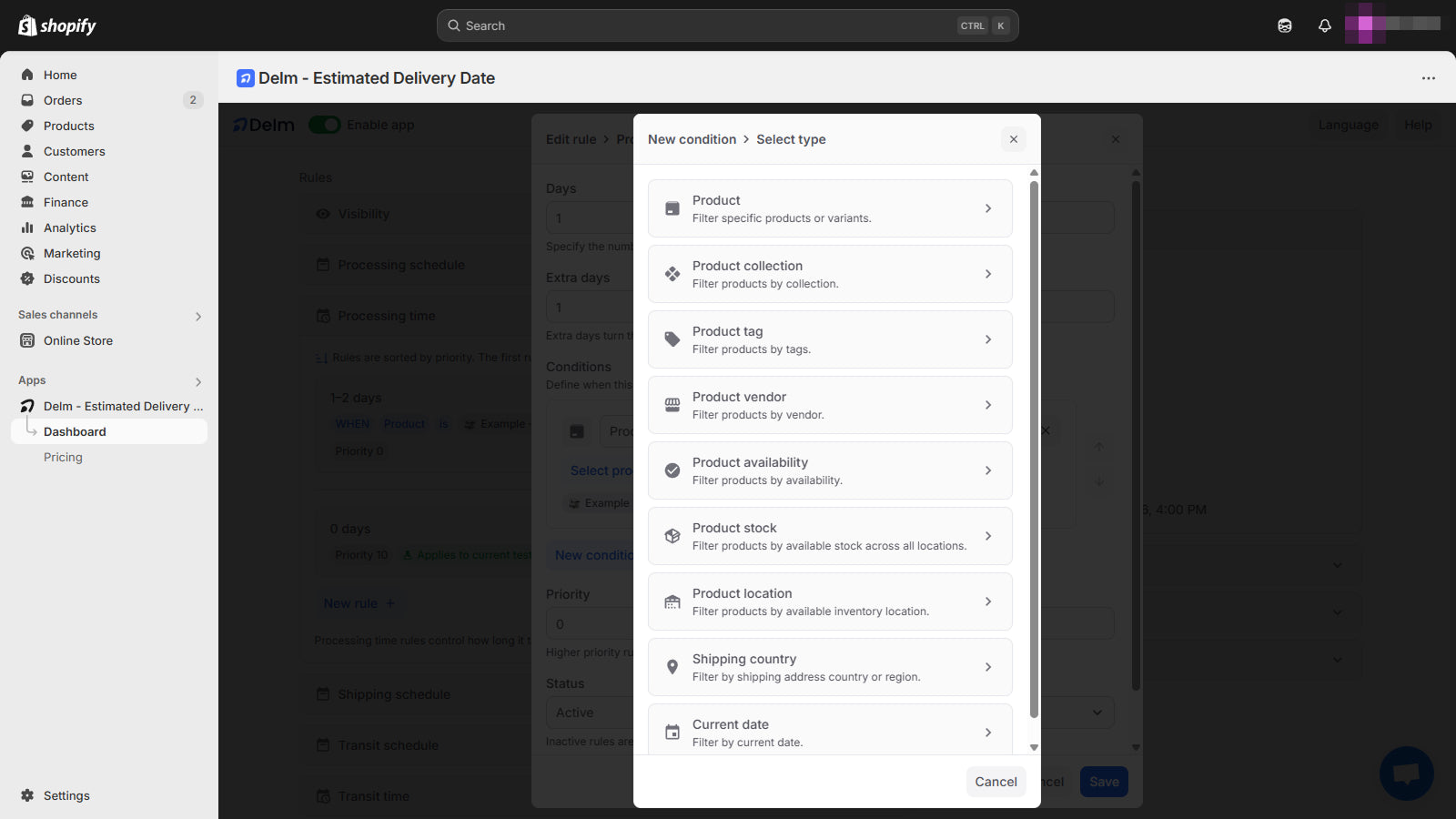Click the Discounts icon in sidebar
Screen dimensions: 1456x819
click(27, 278)
